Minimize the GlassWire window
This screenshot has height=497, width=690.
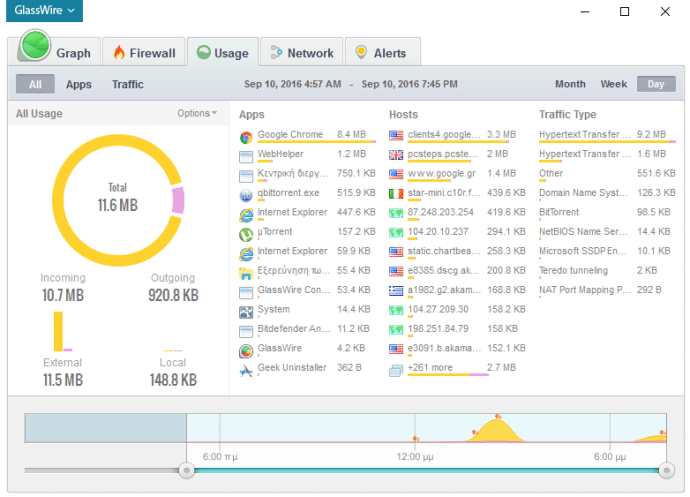tap(585, 11)
